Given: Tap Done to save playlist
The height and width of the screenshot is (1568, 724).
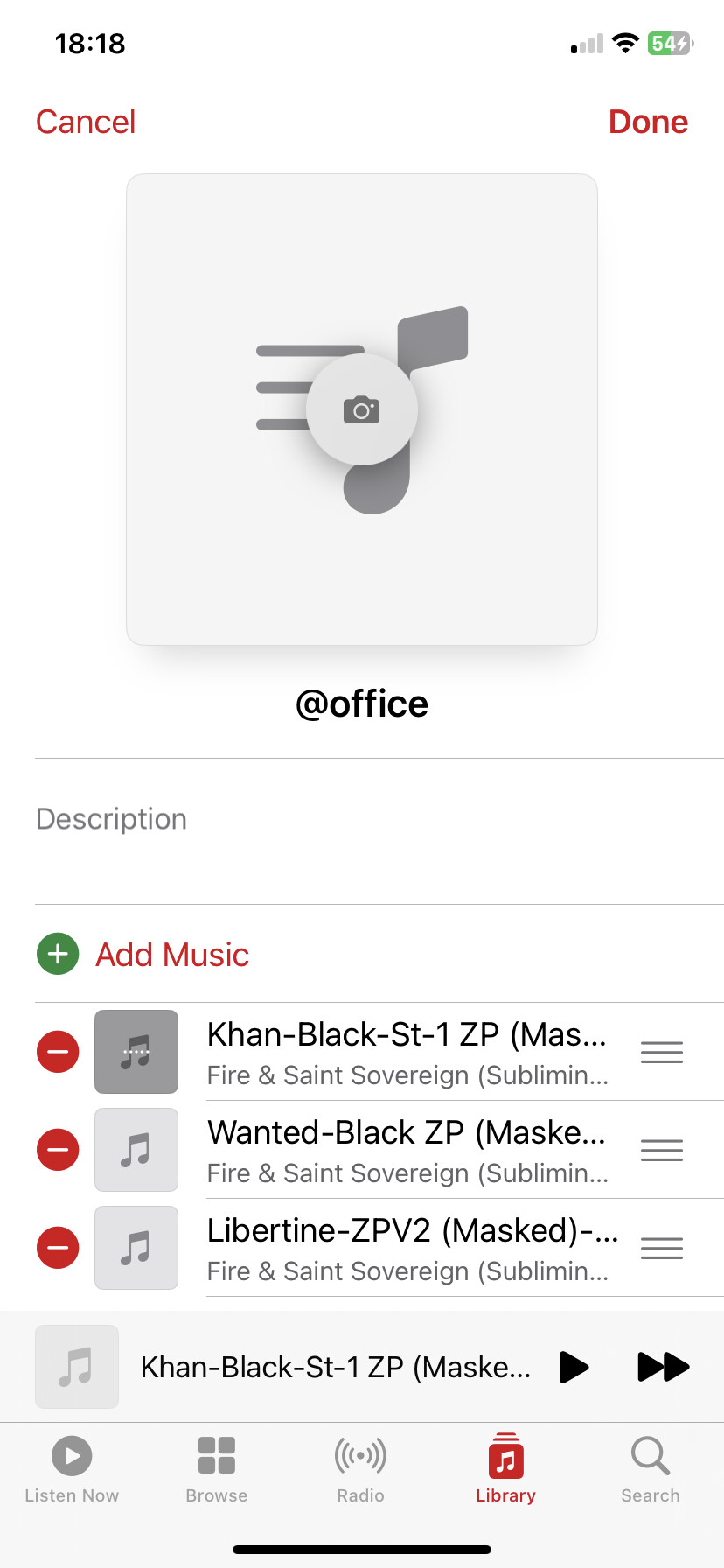Looking at the screenshot, I should click(x=648, y=122).
